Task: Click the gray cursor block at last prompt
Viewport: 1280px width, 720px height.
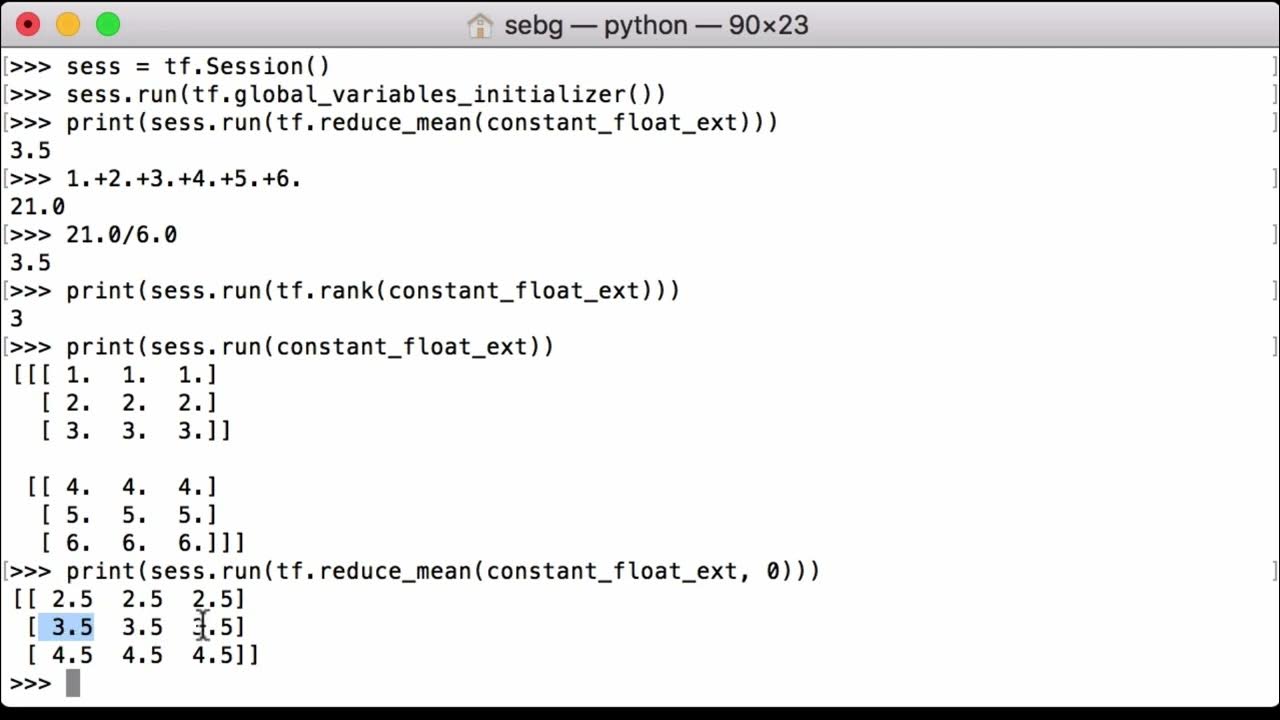Action: click(72, 683)
